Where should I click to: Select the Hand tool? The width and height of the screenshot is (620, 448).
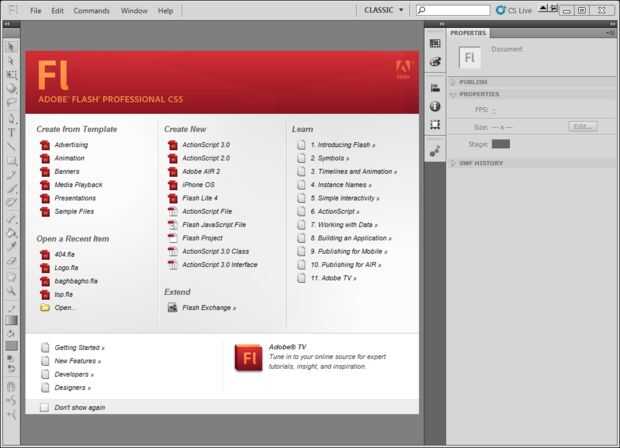[11, 277]
